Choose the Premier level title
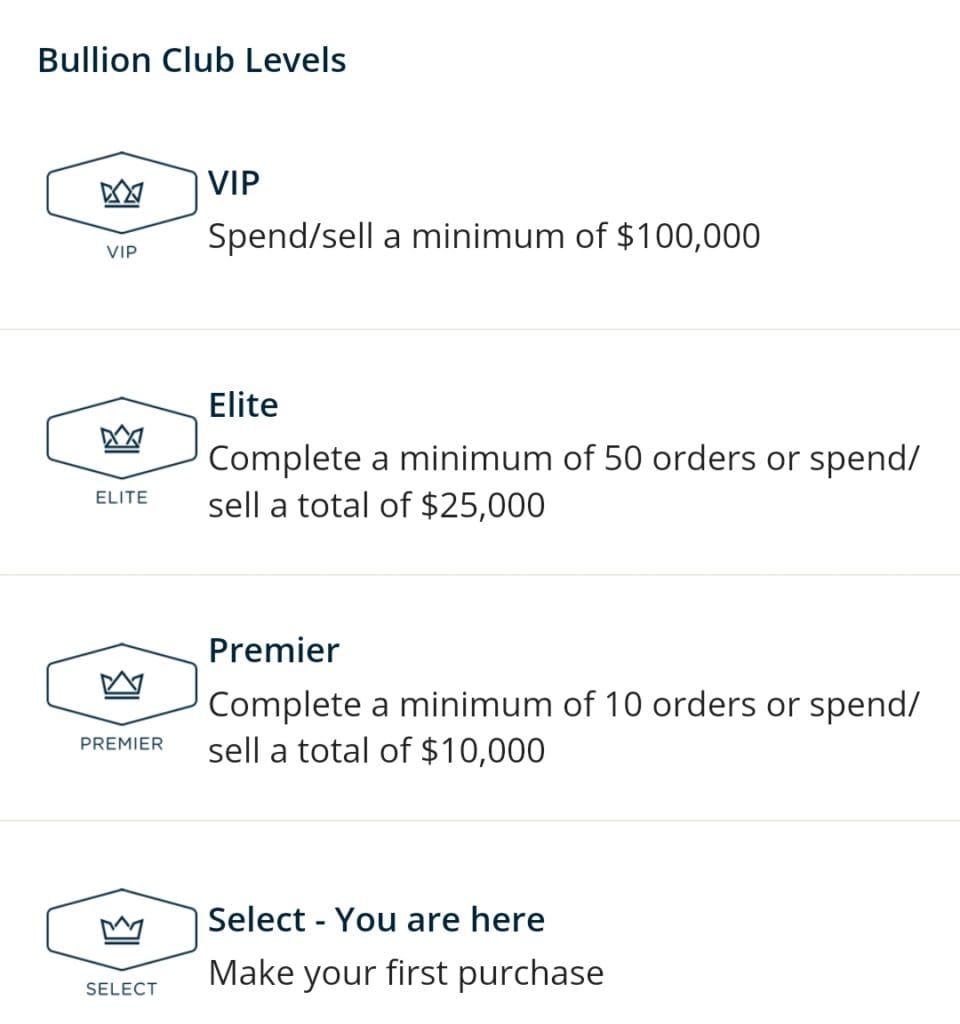The width and height of the screenshot is (960, 1024). pos(274,650)
